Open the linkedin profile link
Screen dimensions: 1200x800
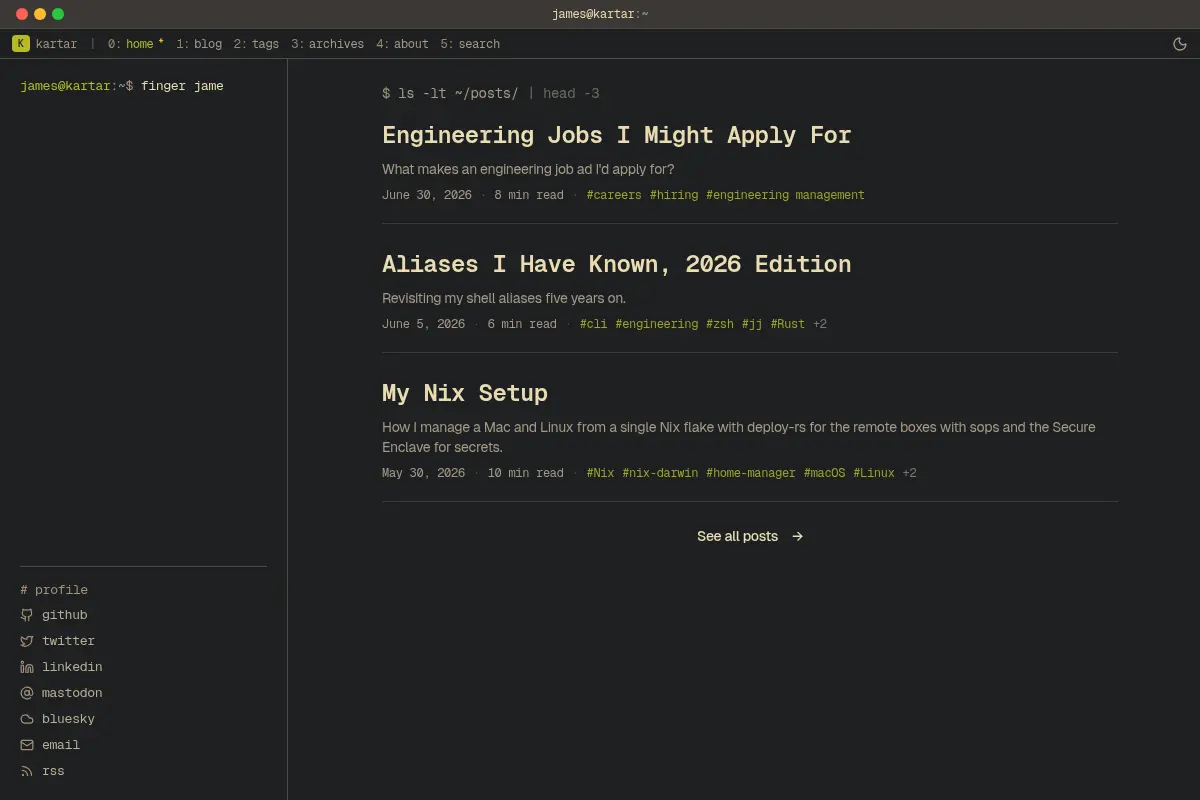coord(72,667)
